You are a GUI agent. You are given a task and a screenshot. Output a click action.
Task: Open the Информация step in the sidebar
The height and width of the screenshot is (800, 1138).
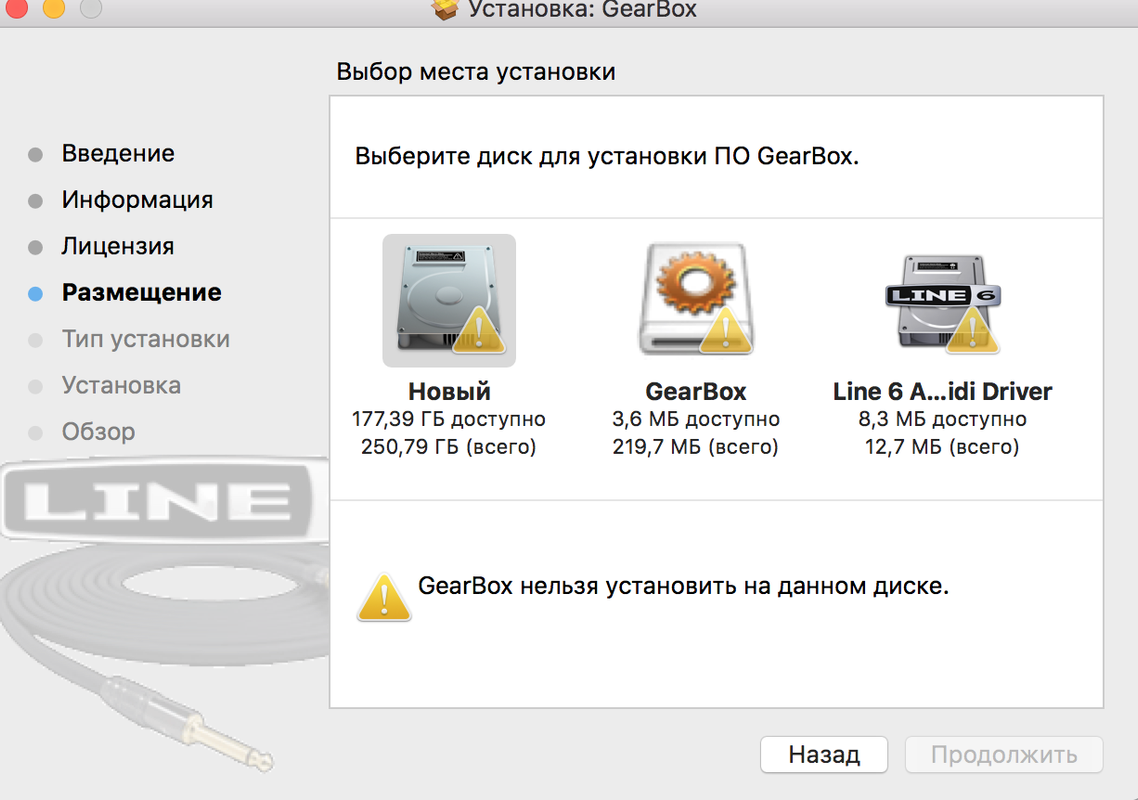click(137, 200)
